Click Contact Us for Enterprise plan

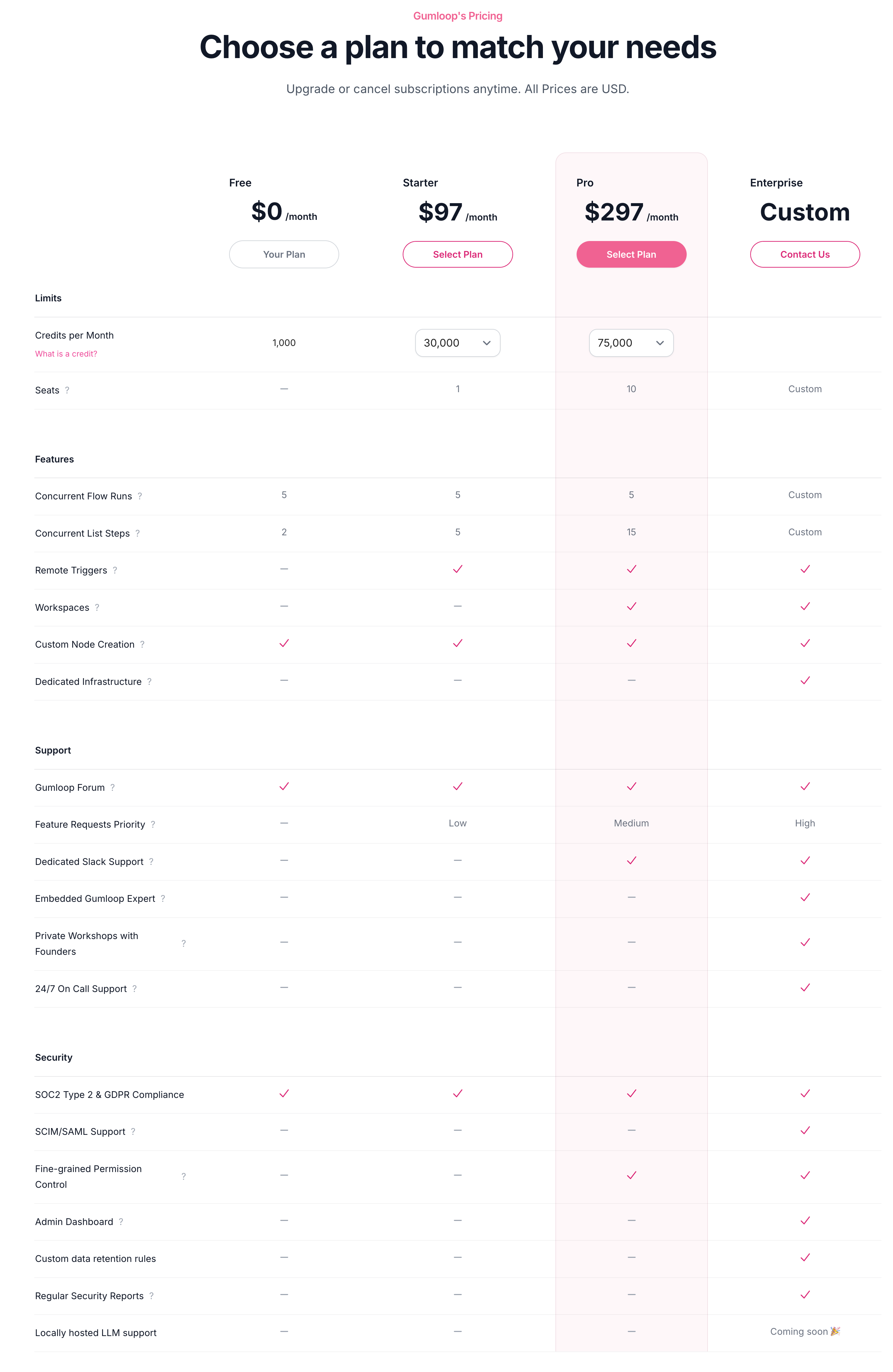(x=804, y=254)
